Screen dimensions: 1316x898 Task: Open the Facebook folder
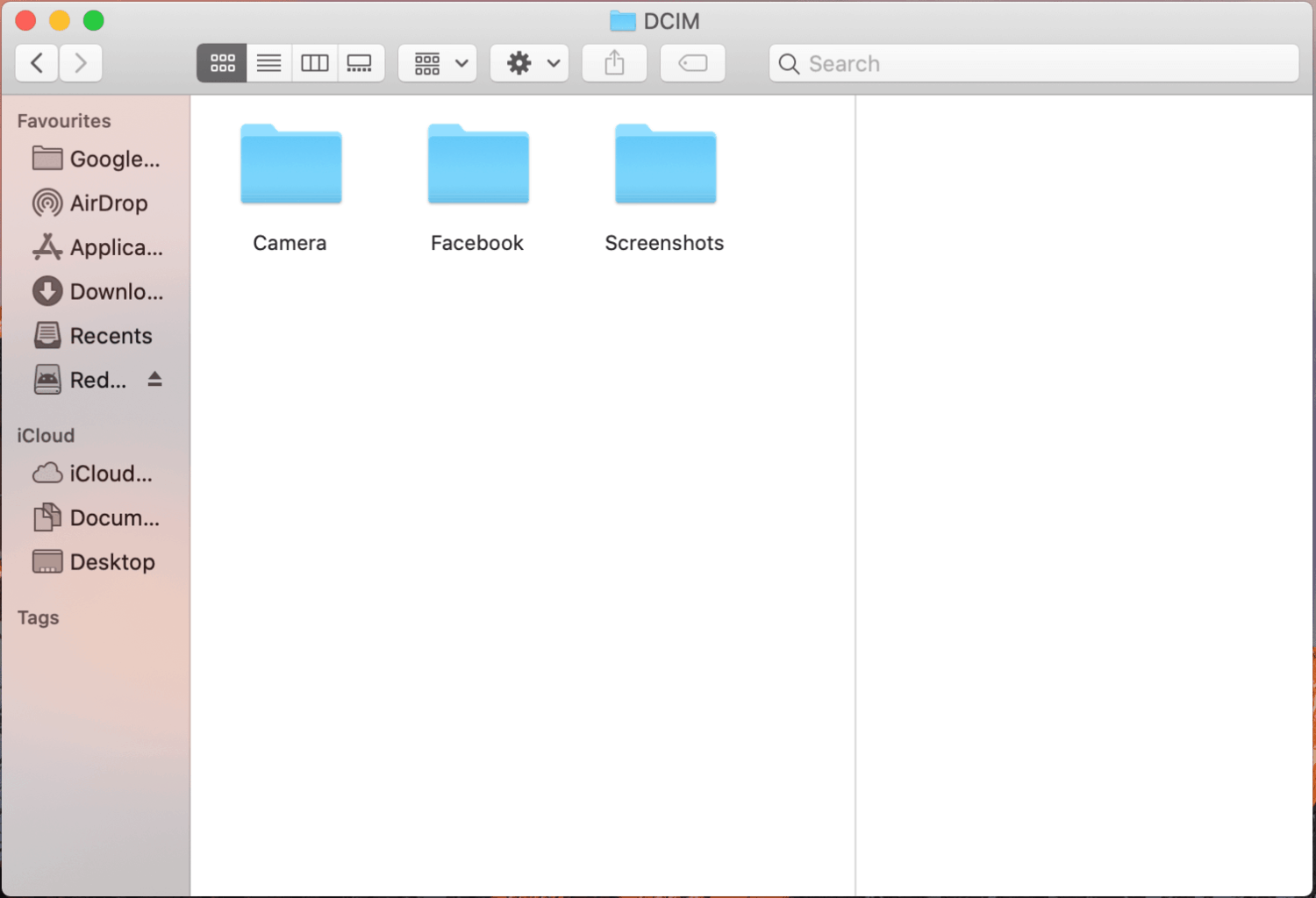477,165
